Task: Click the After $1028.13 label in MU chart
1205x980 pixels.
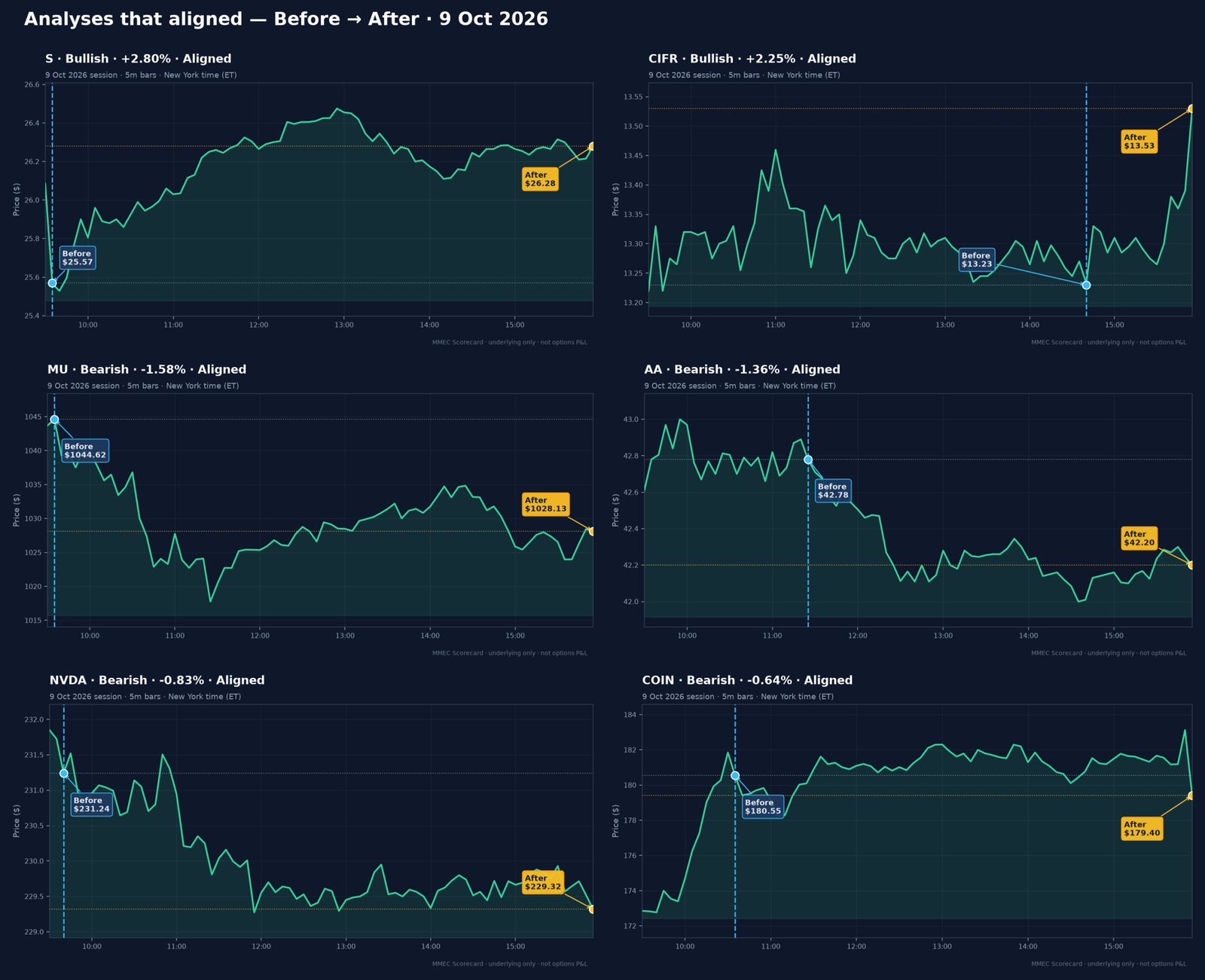Action: (x=545, y=504)
